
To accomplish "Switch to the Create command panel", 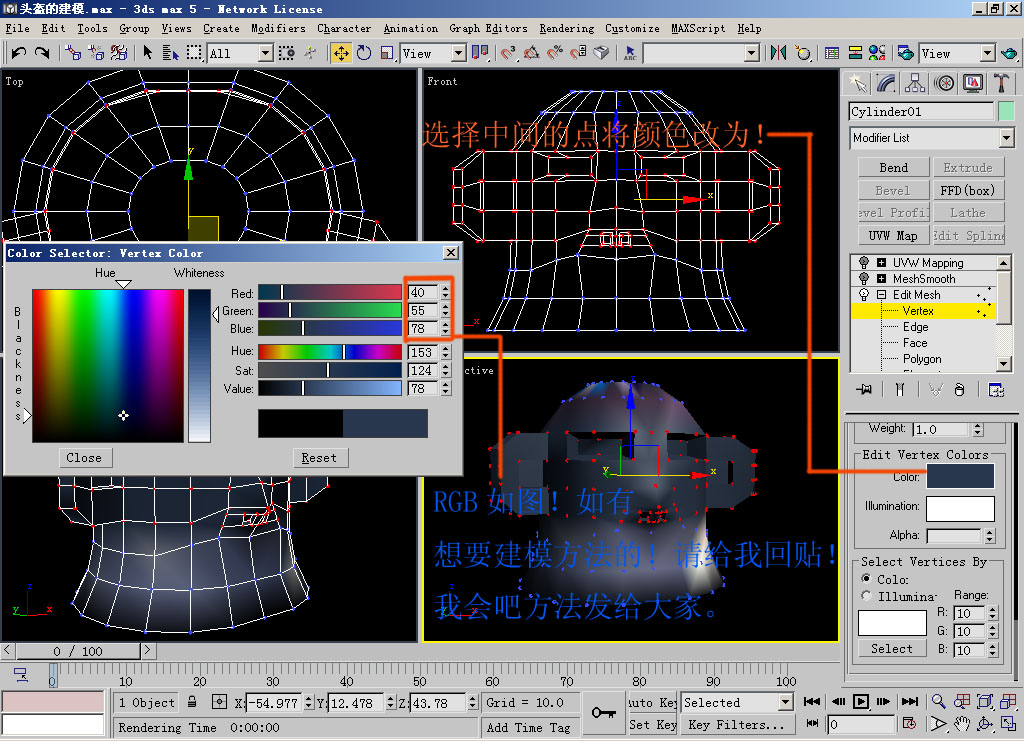I will click(857, 83).
